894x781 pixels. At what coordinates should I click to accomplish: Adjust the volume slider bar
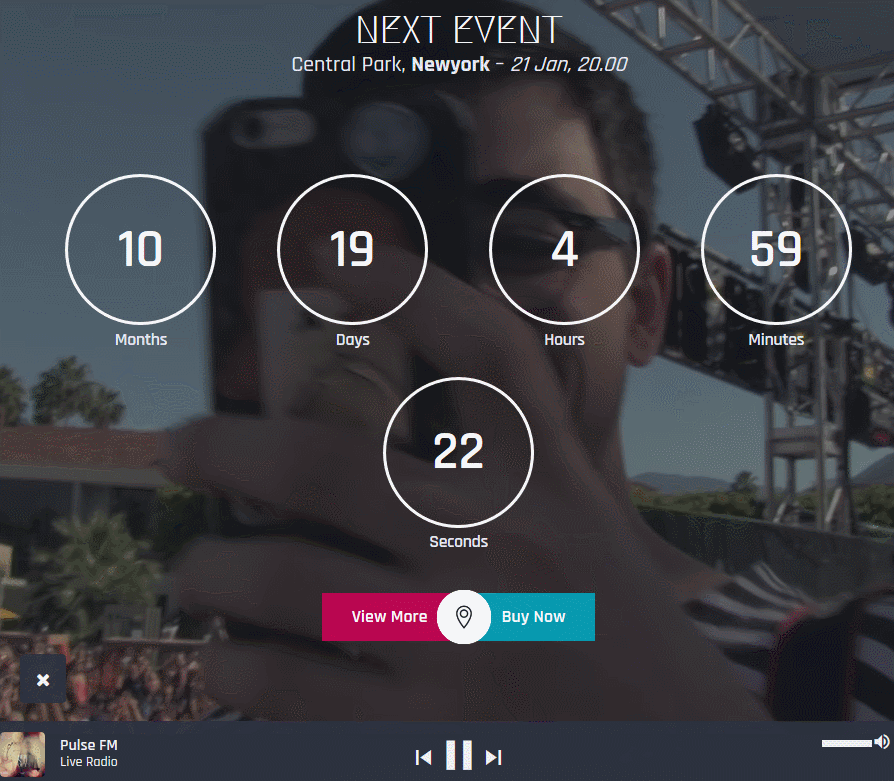[847, 743]
